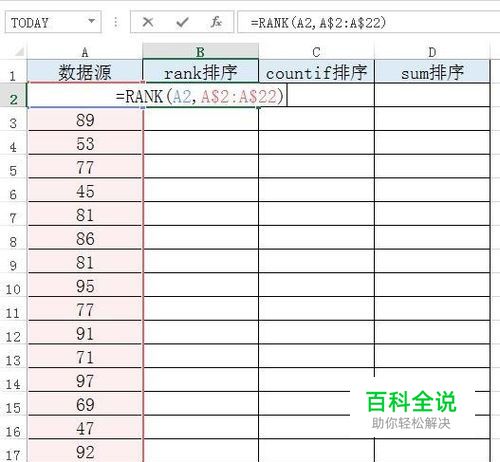Expand the Name Box dropdown arrow

point(91,21)
